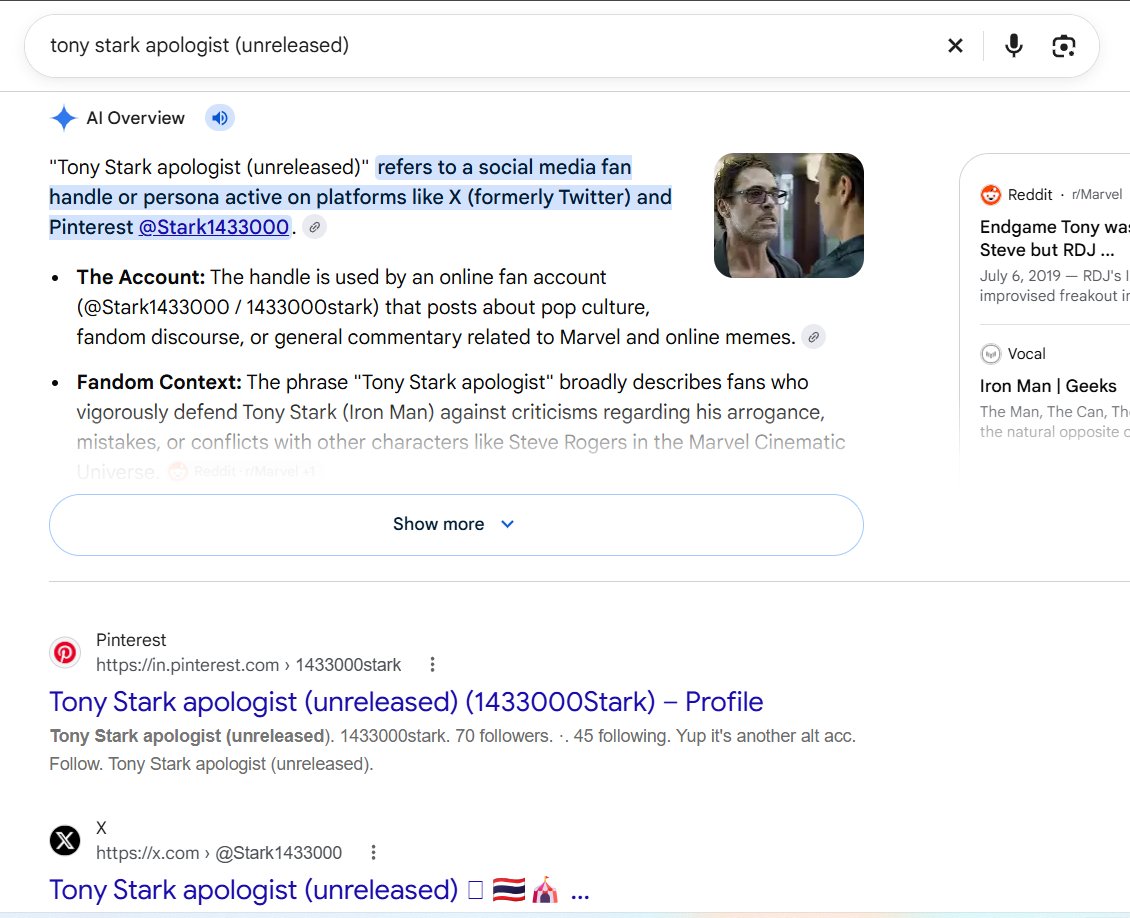Click the Vocal site icon
Viewport: 1130px width, 918px height.
pyautogui.click(x=991, y=354)
